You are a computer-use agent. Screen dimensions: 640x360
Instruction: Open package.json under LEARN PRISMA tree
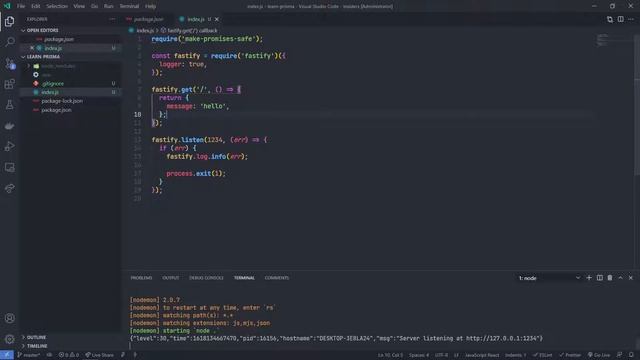pos(56,110)
